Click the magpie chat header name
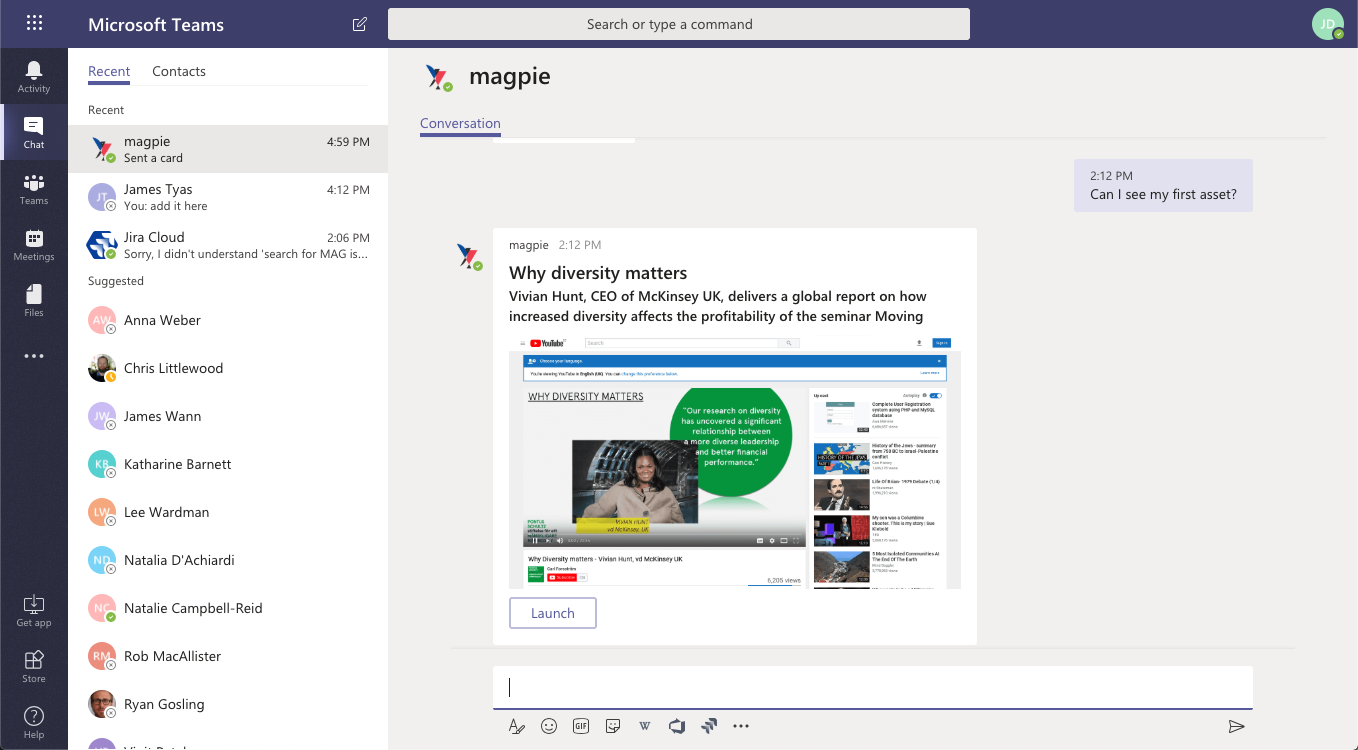1358x750 pixels. point(510,76)
